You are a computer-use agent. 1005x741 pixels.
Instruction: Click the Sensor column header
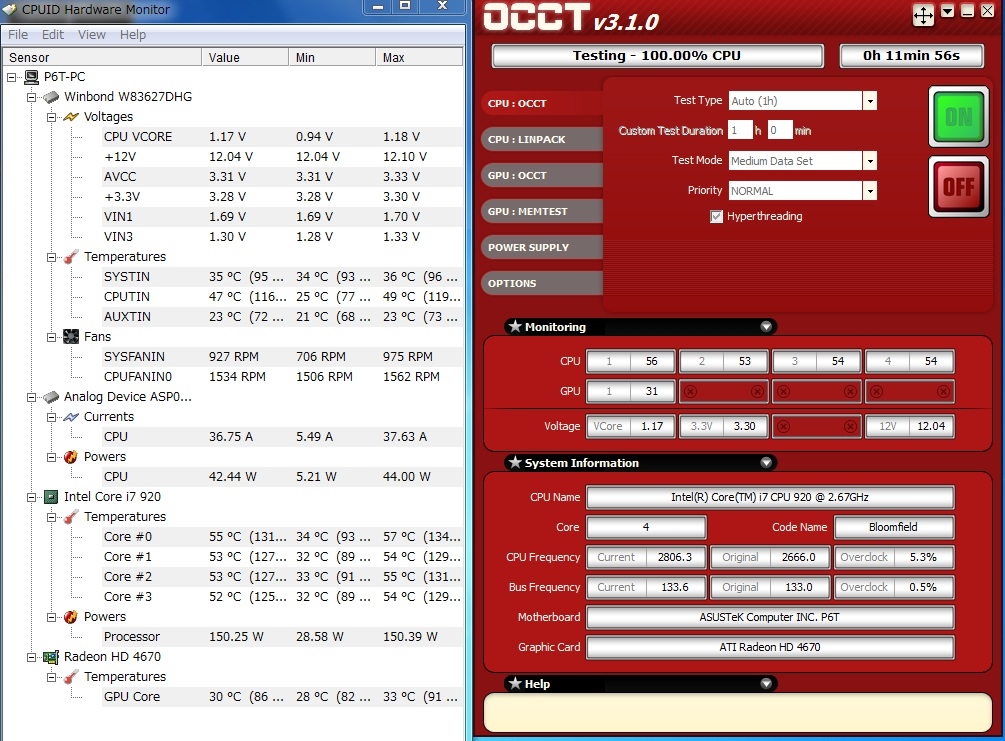click(x=103, y=57)
